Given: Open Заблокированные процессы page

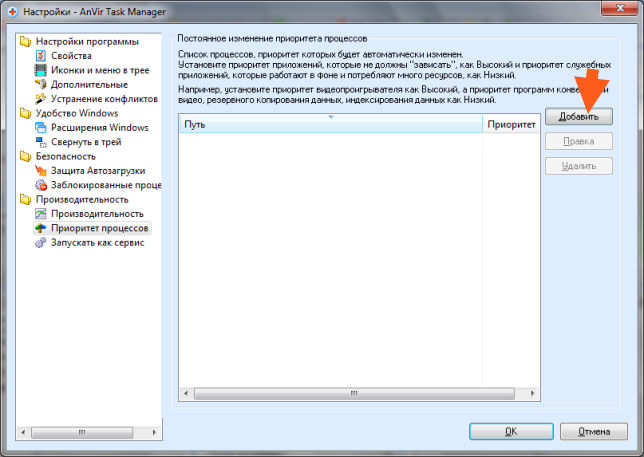Looking at the screenshot, I should coord(106,185).
